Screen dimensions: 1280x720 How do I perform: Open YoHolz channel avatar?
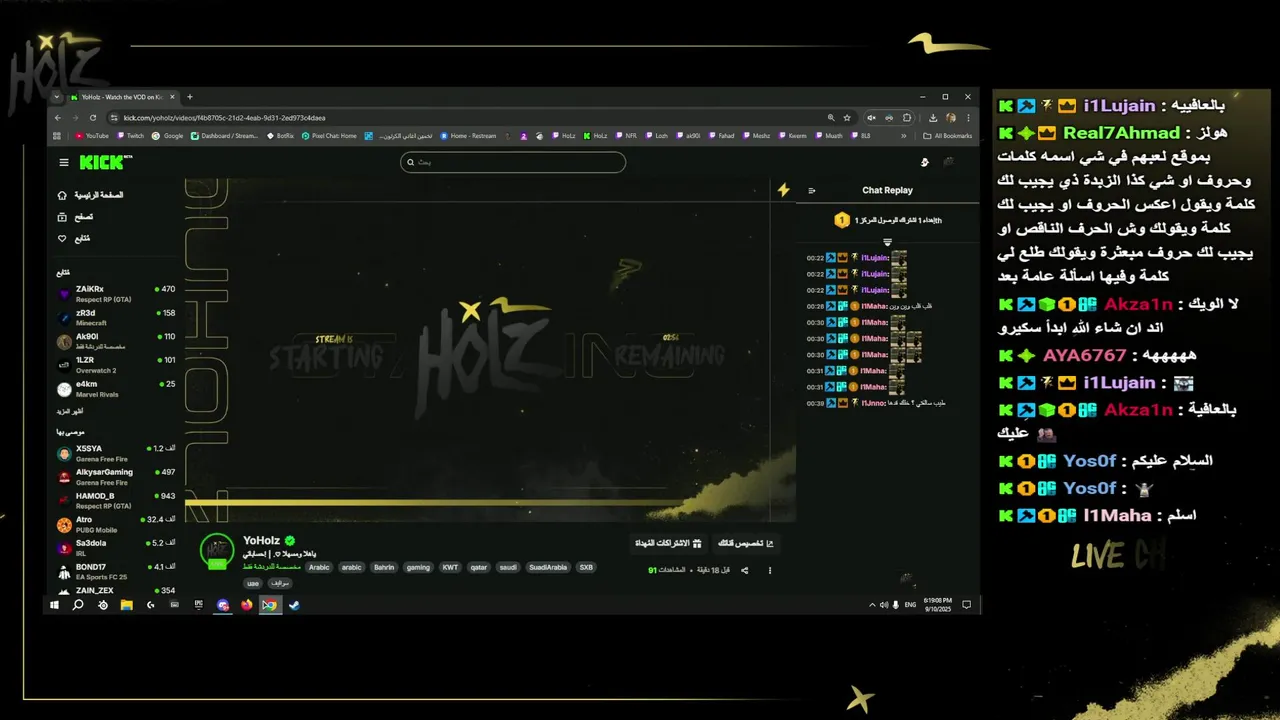[217, 551]
